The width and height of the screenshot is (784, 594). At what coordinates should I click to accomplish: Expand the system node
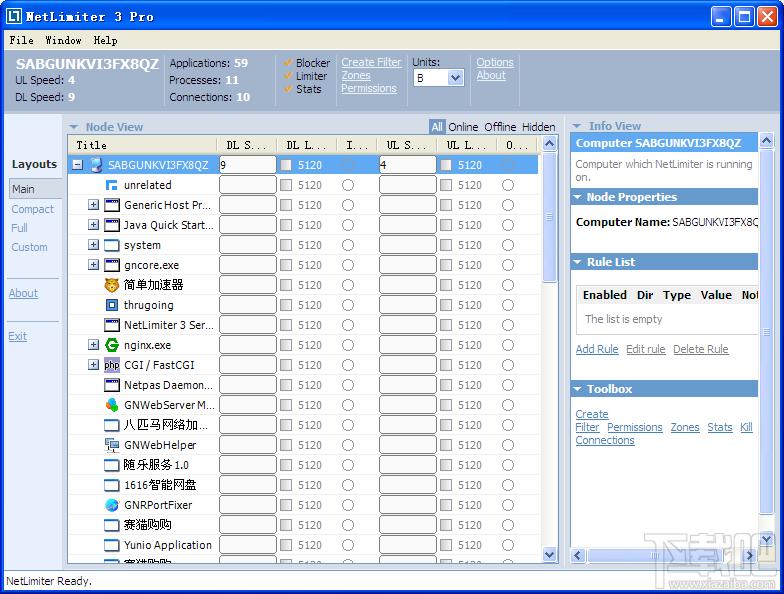coord(94,244)
